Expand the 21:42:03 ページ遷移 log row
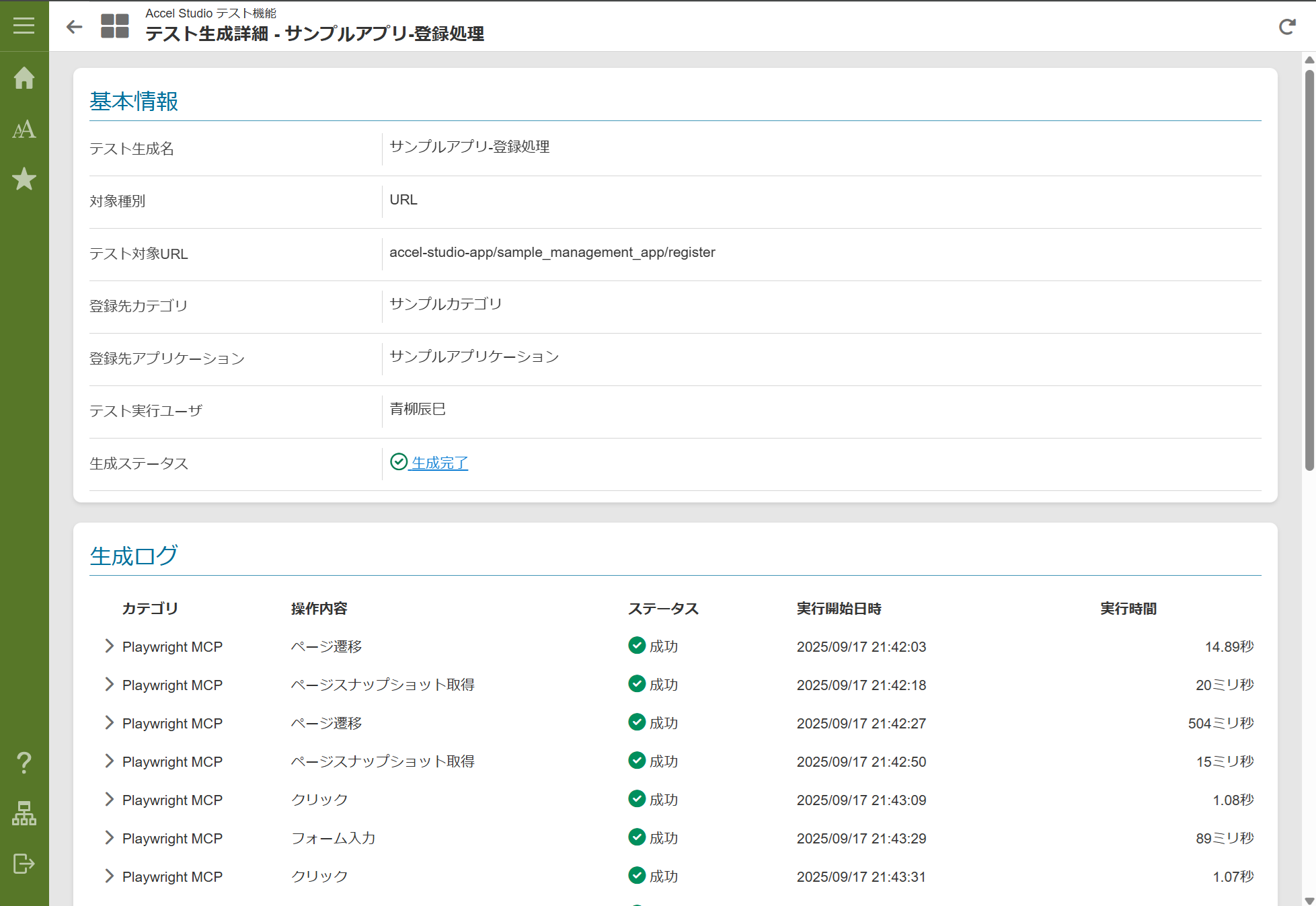 pos(109,646)
